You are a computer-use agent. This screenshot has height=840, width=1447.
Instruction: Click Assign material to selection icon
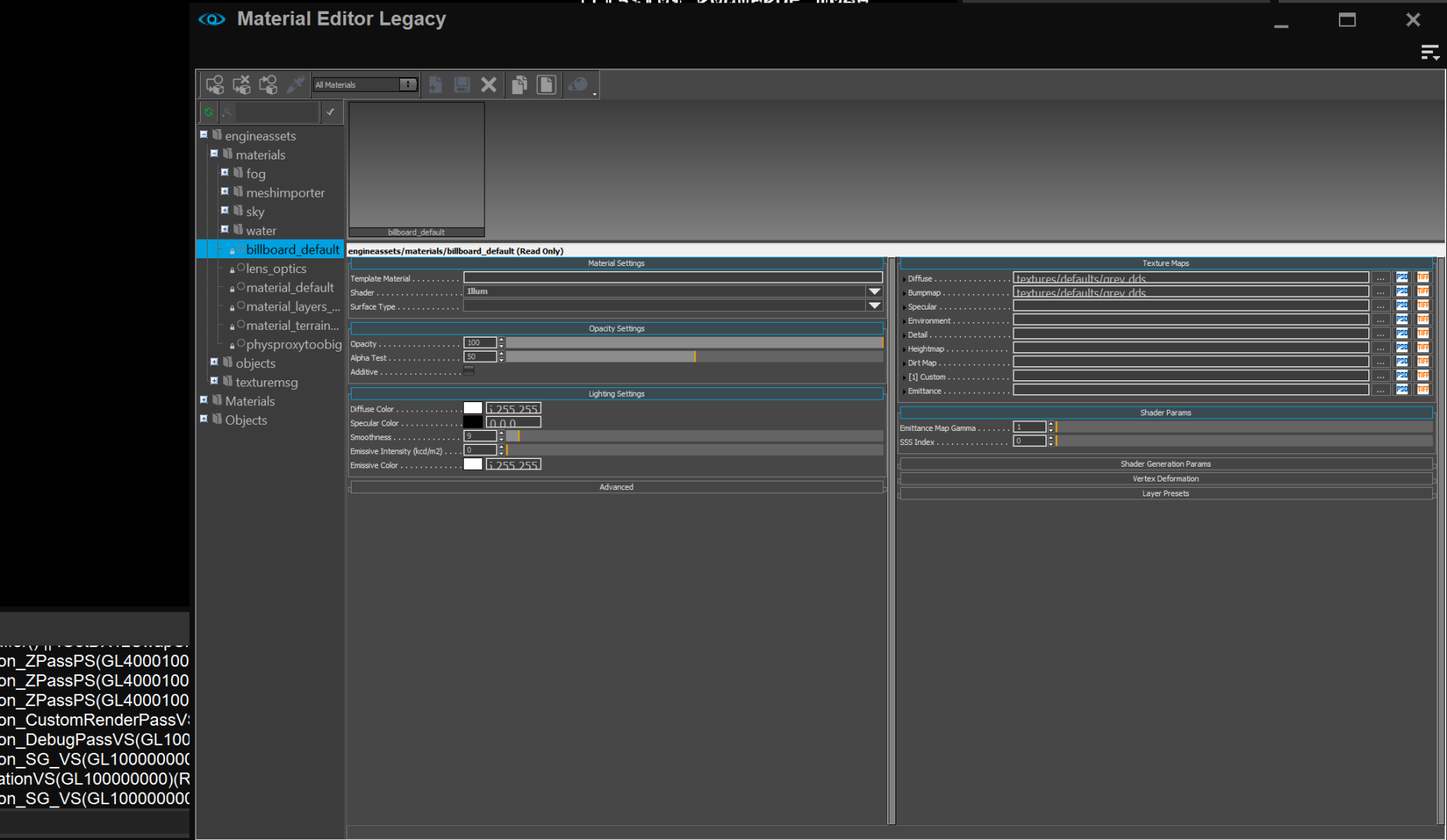tap(215, 85)
